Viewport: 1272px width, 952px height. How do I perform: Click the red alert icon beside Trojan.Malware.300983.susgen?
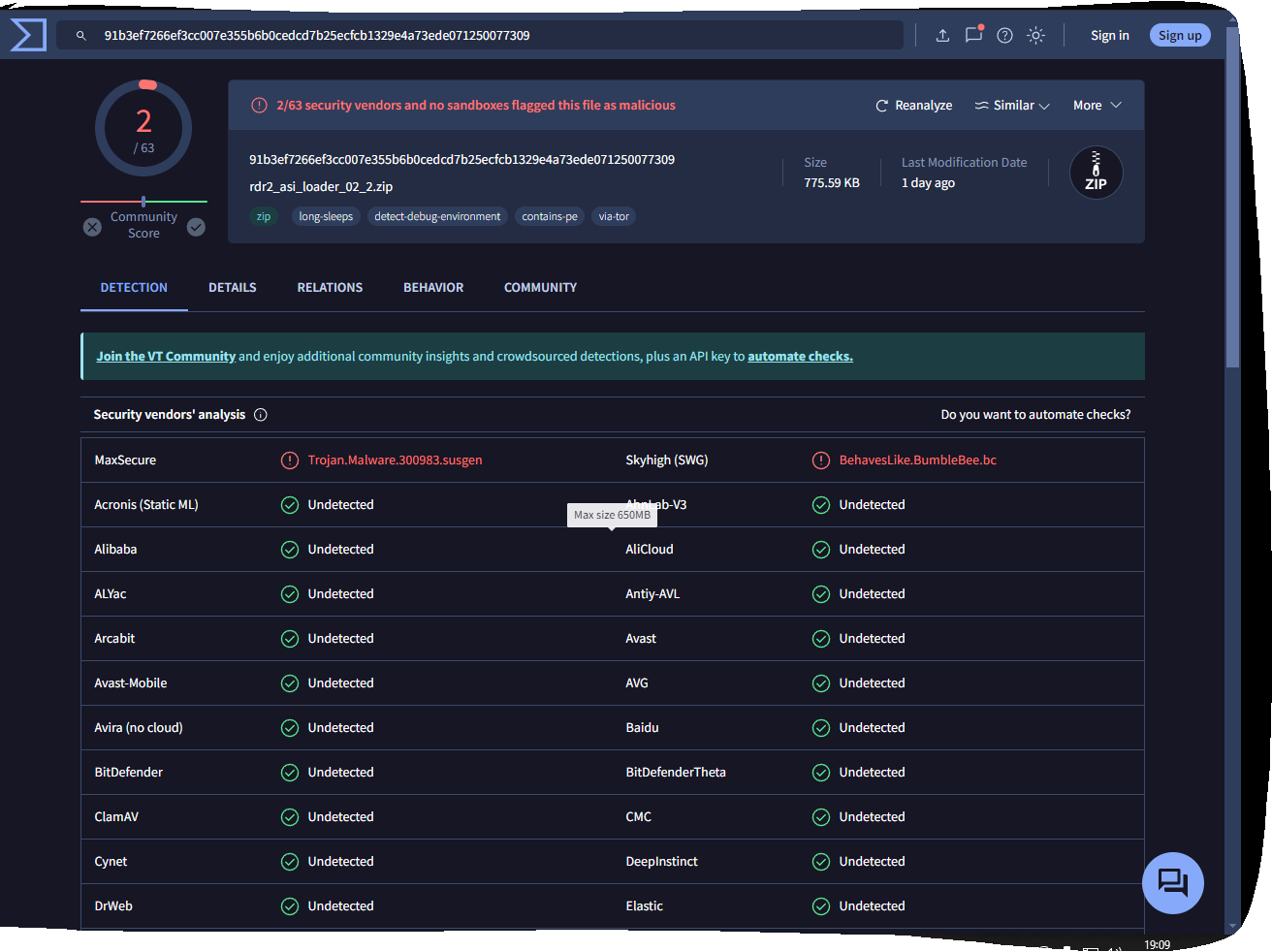(x=290, y=460)
